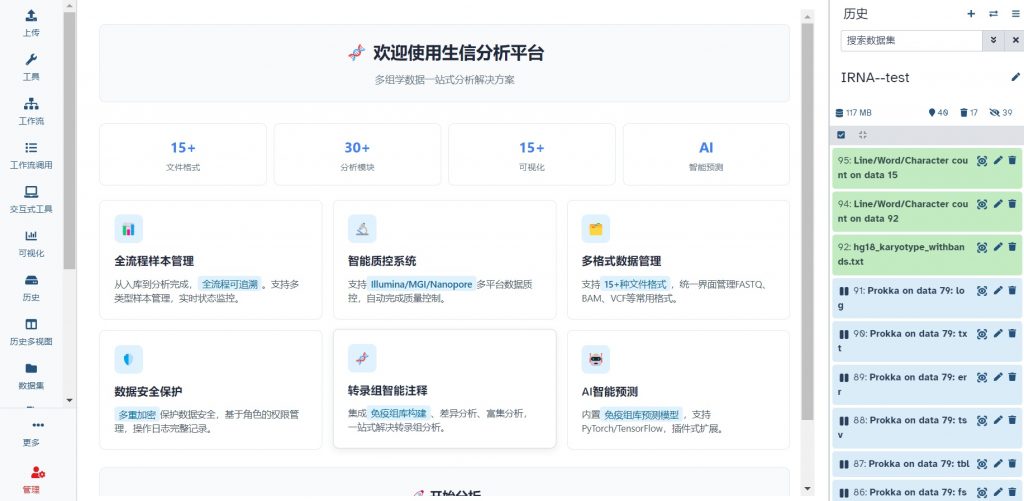Screen dimensions: 1024x501
Task: Open the 更多 more menu in sidebar
Action: (x=31, y=431)
